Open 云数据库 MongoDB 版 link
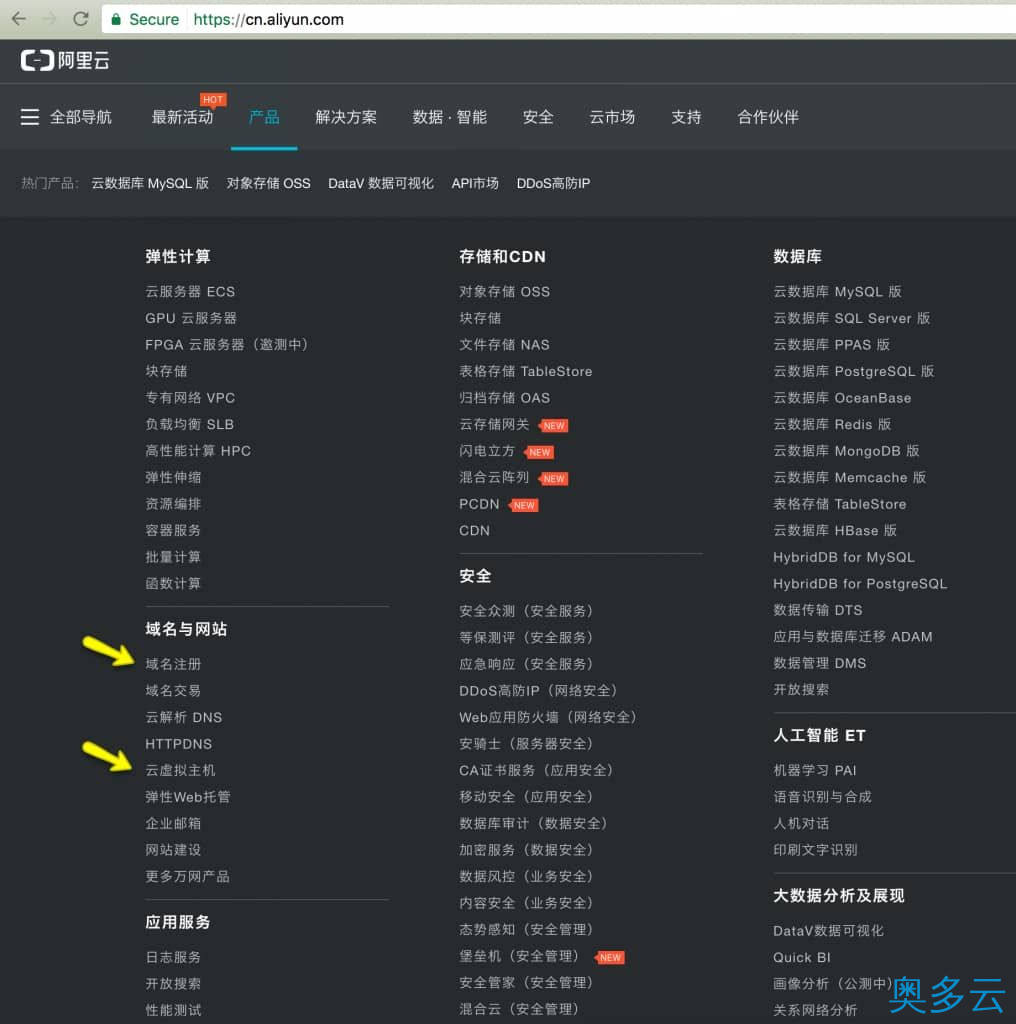The image size is (1016, 1024). 846,451
